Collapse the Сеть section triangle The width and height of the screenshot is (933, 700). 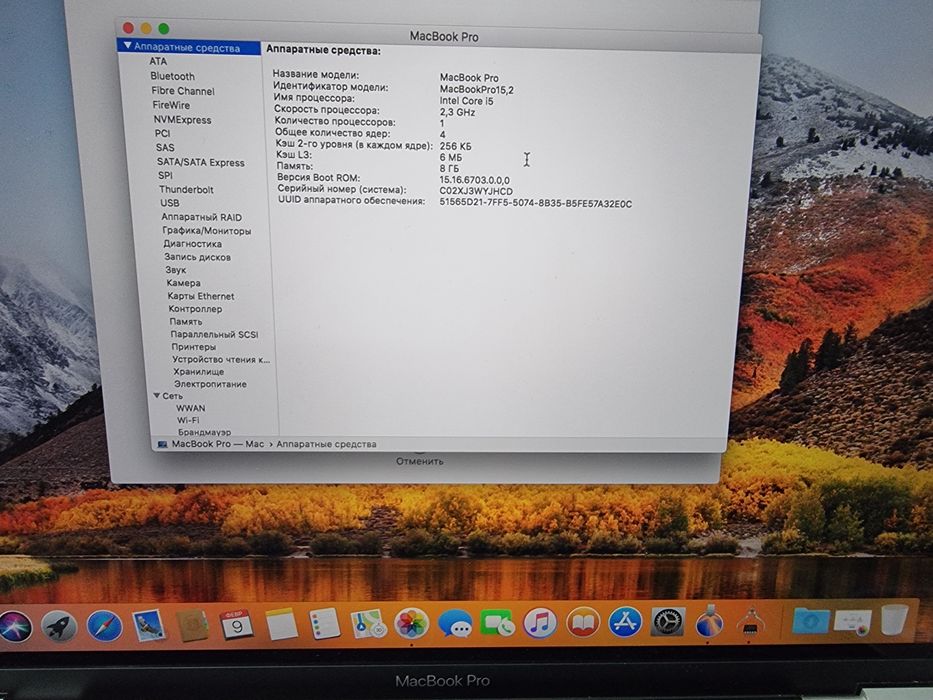(156, 395)
